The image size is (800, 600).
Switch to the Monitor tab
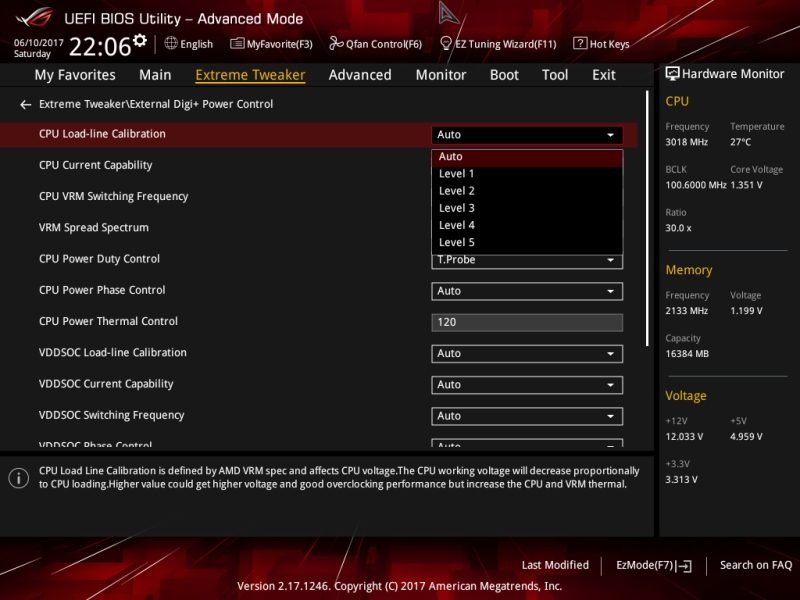[x=441, y=75]
